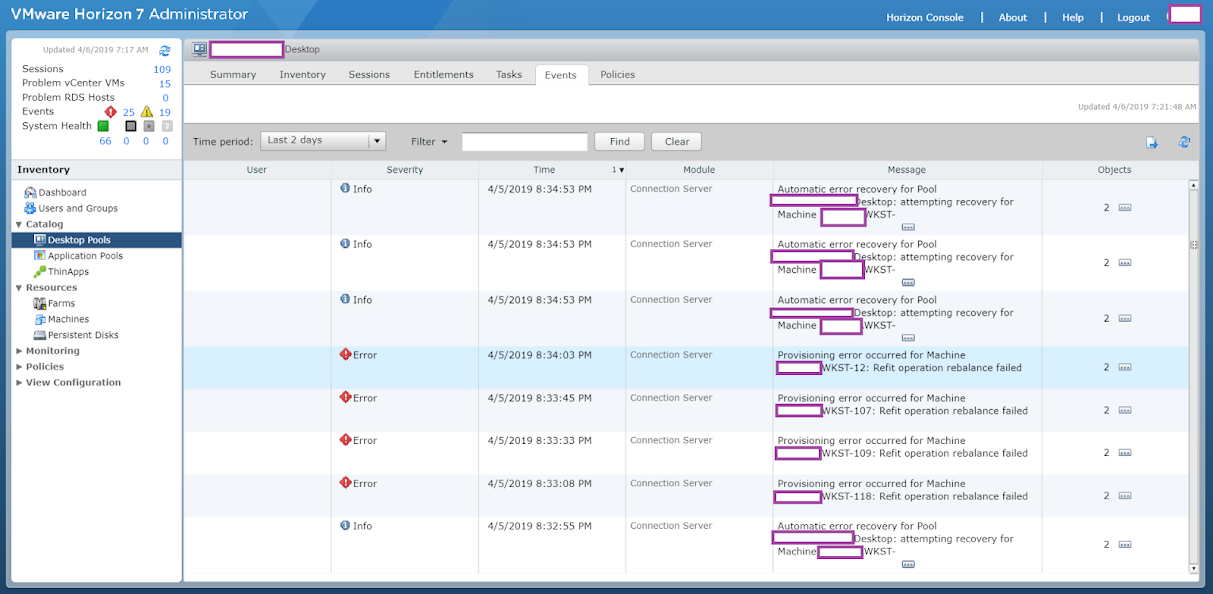Viewport: 1213px width, 594px height.
Task: Open the Filter dropdown
Action: pyautogui.click(x=429, y=142)
